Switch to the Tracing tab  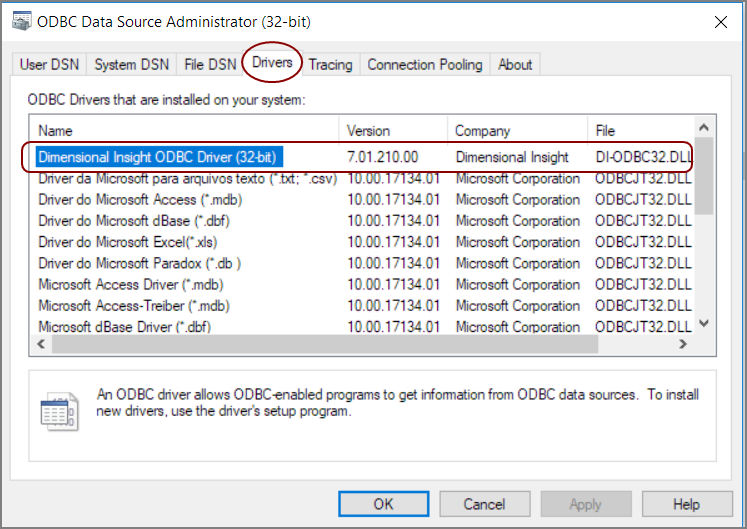331,64
